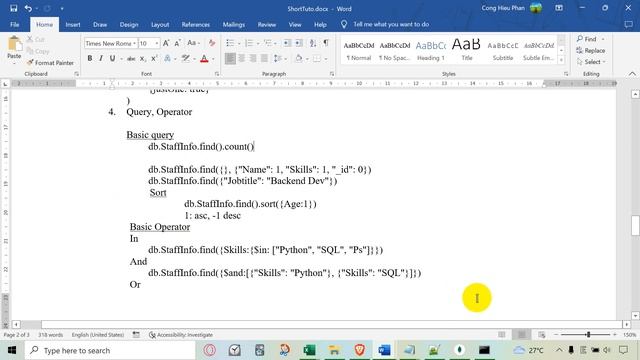Switch to the References tab
This screenshot has width=640, height=360.
tap(196, 24)
